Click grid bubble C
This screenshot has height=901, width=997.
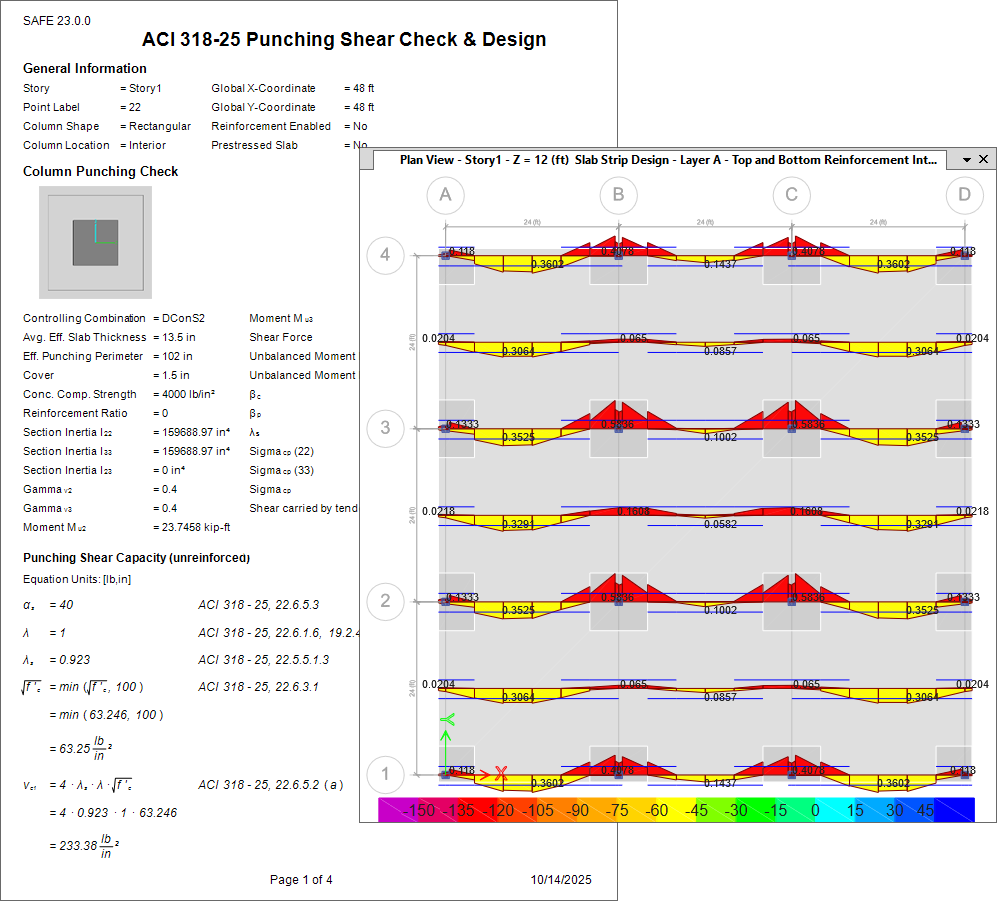click(x=792, y=195)
